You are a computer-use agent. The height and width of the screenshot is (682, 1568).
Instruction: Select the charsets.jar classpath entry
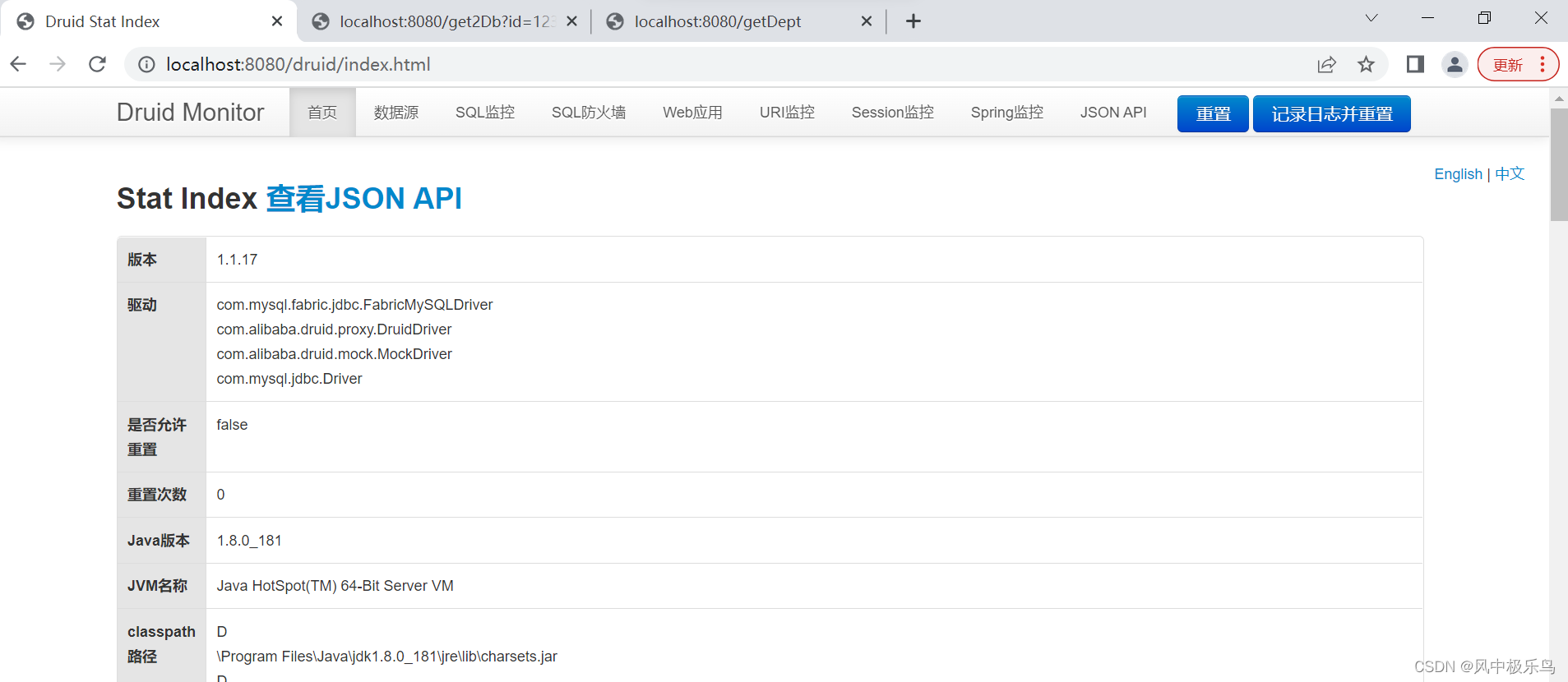(386, 657)
